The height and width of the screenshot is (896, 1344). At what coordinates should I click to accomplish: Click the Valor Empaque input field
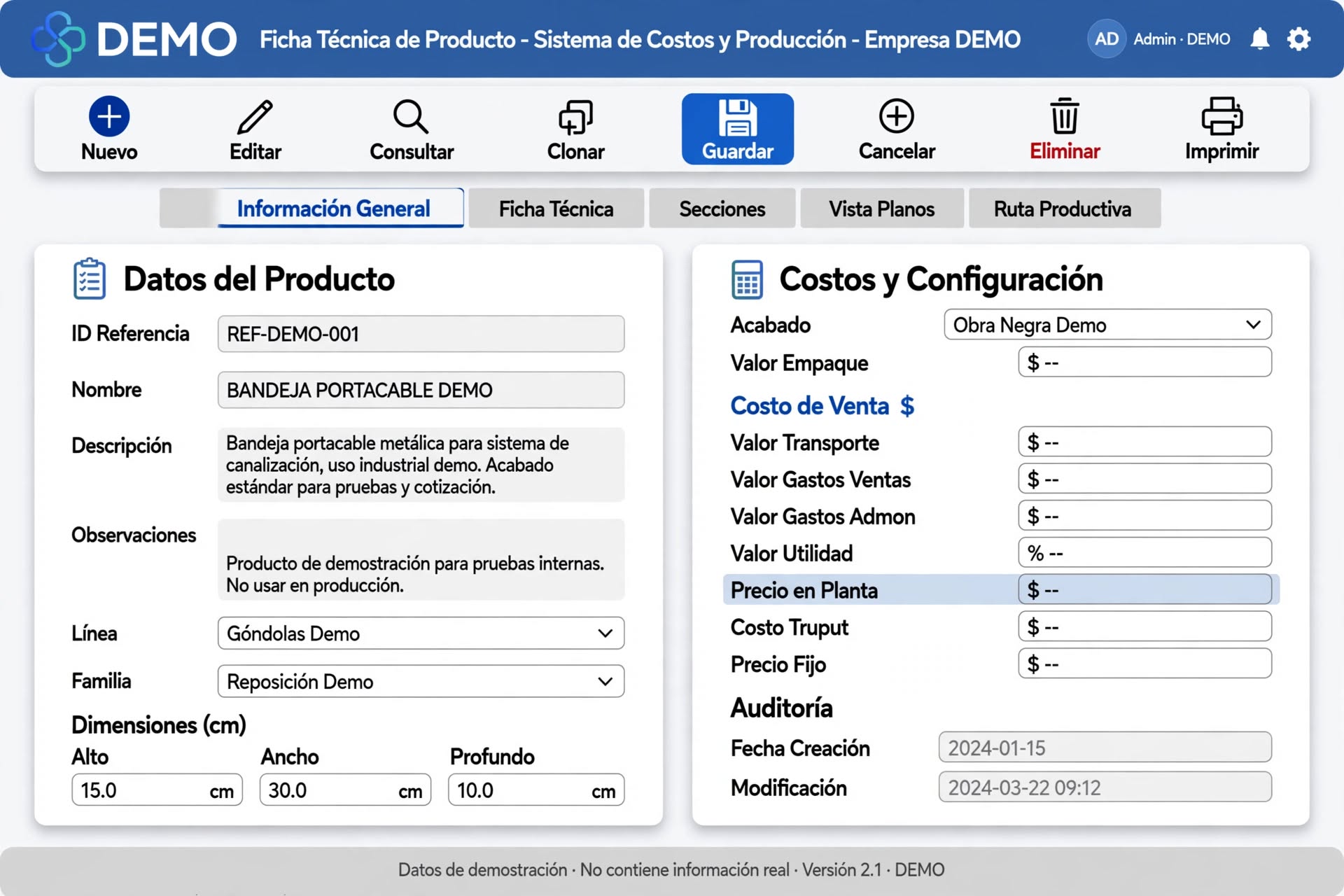coord(1145,363)
